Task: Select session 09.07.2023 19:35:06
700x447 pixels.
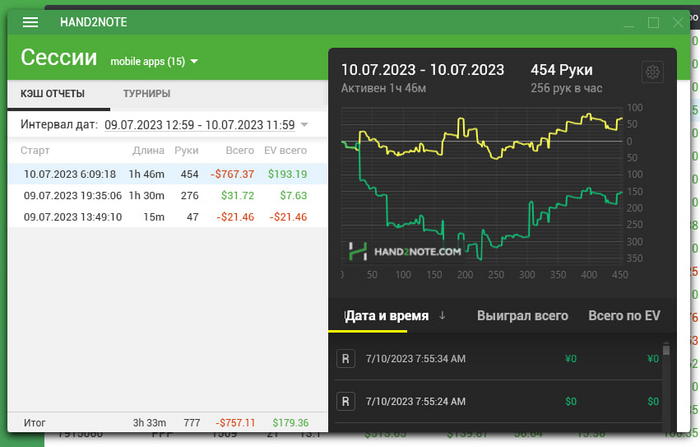Action: (x=167, y=195)
